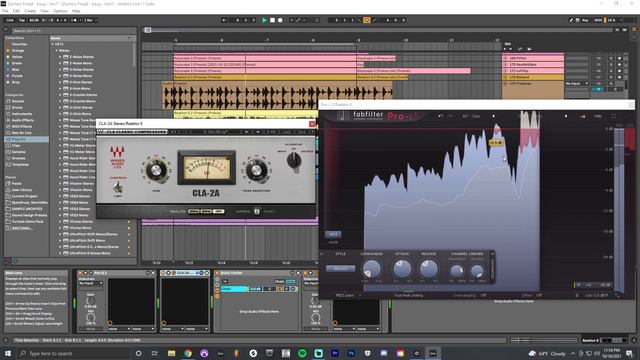Open Spotify from the taskbar
The height and width of the screenshot is (360, 640).
(302, 353)
